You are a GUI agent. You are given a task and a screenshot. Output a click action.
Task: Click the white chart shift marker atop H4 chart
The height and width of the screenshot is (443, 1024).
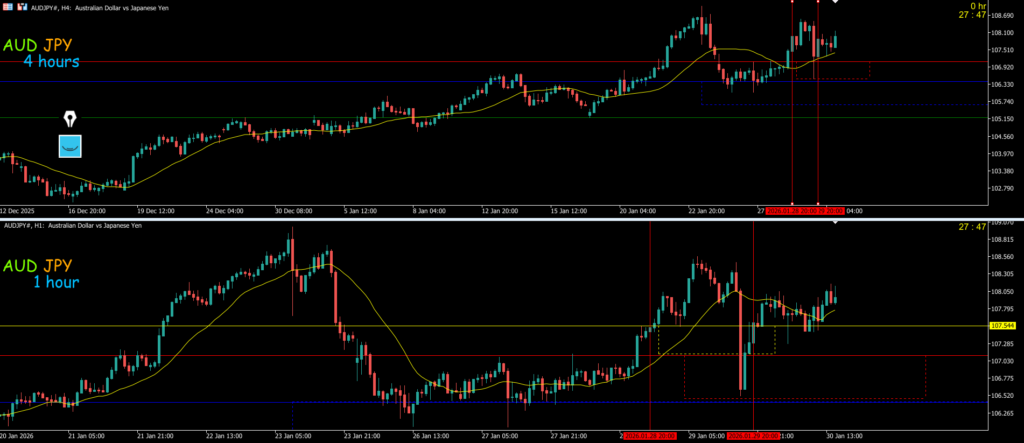pyautogui.click(x=835, y=3)
